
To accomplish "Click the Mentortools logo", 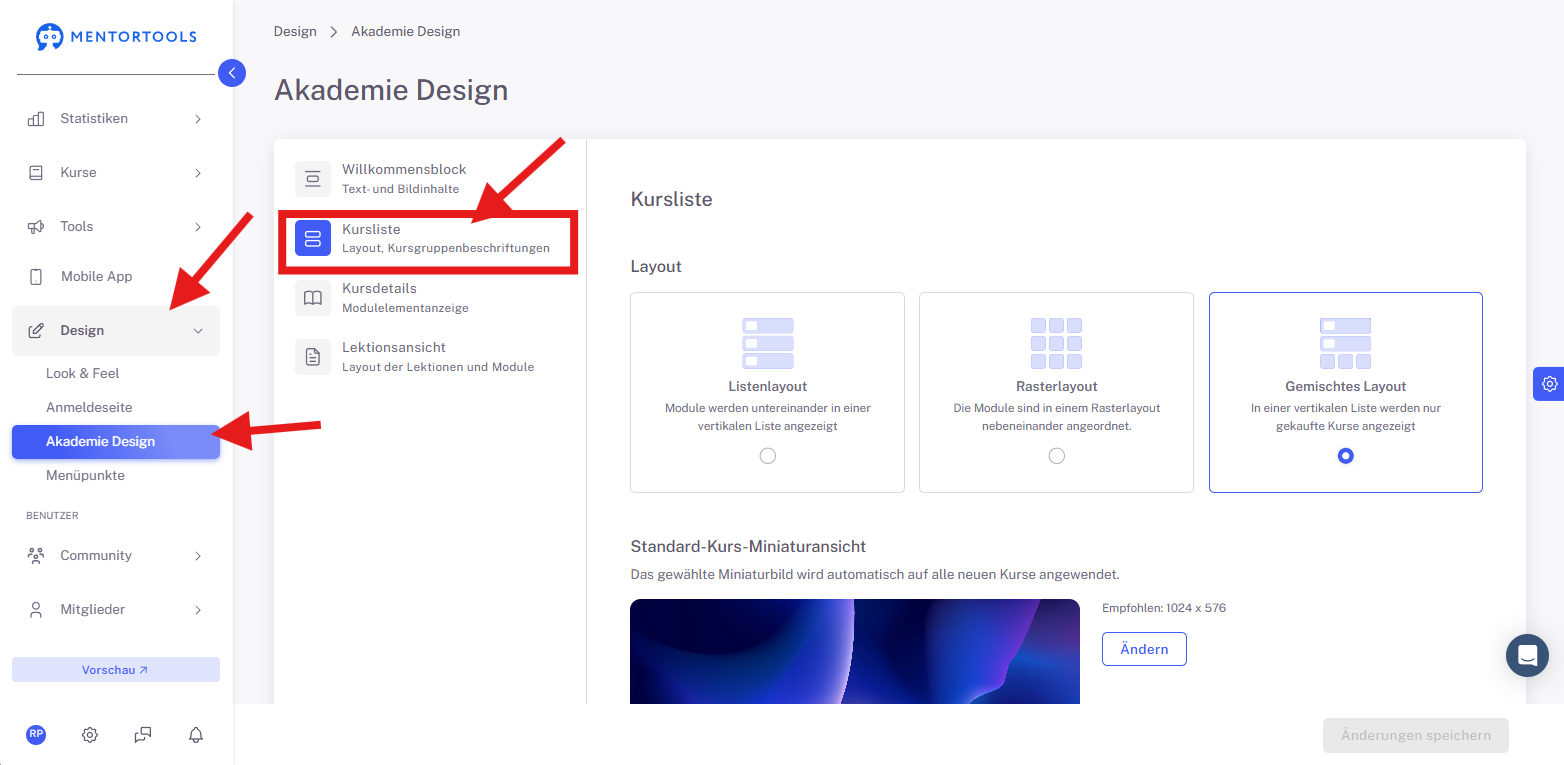I will (x=116, y=37).
